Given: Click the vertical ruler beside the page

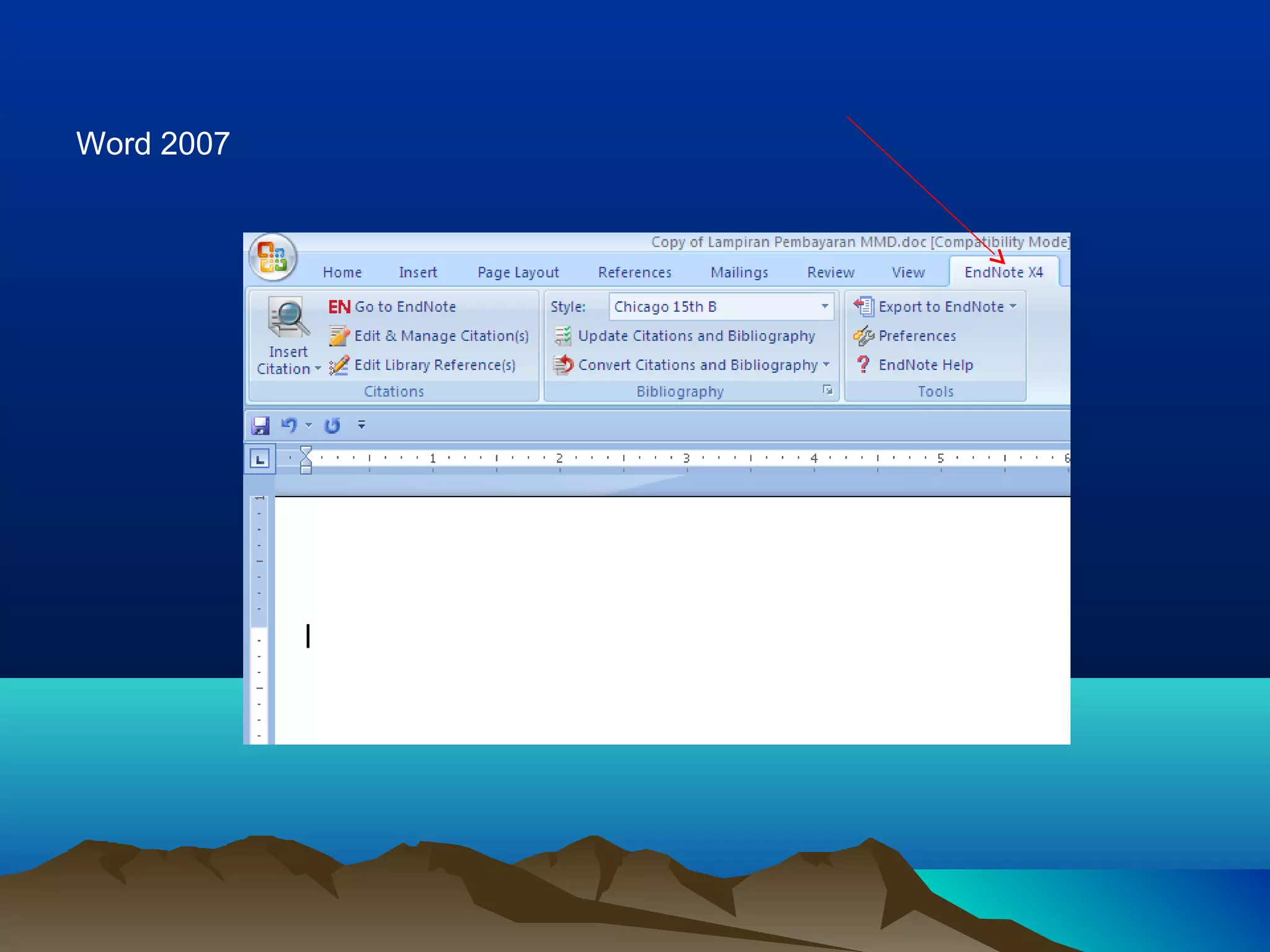Looking at the screenshot, I should 259,620.
